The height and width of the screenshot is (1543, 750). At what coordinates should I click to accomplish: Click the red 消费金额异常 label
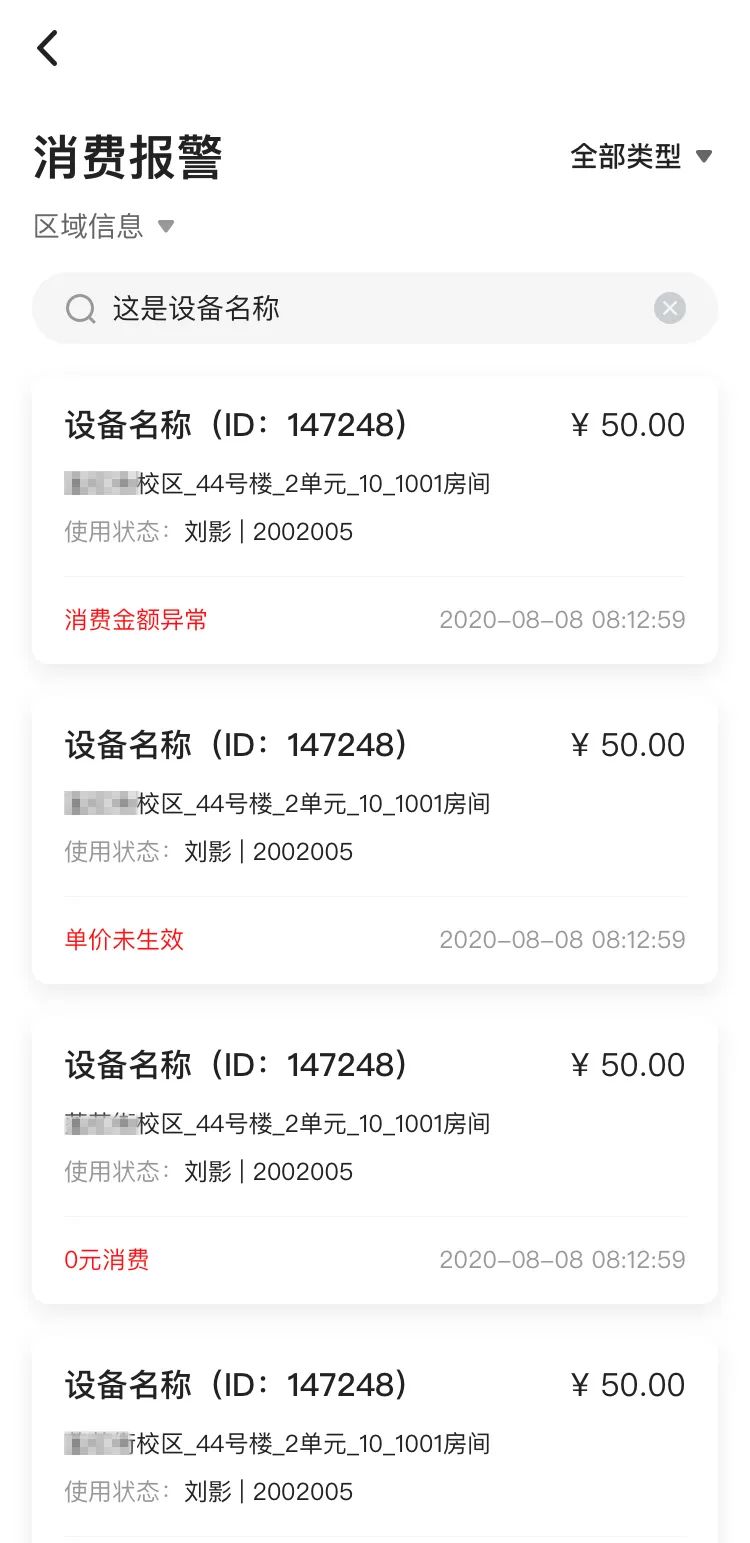136,620
